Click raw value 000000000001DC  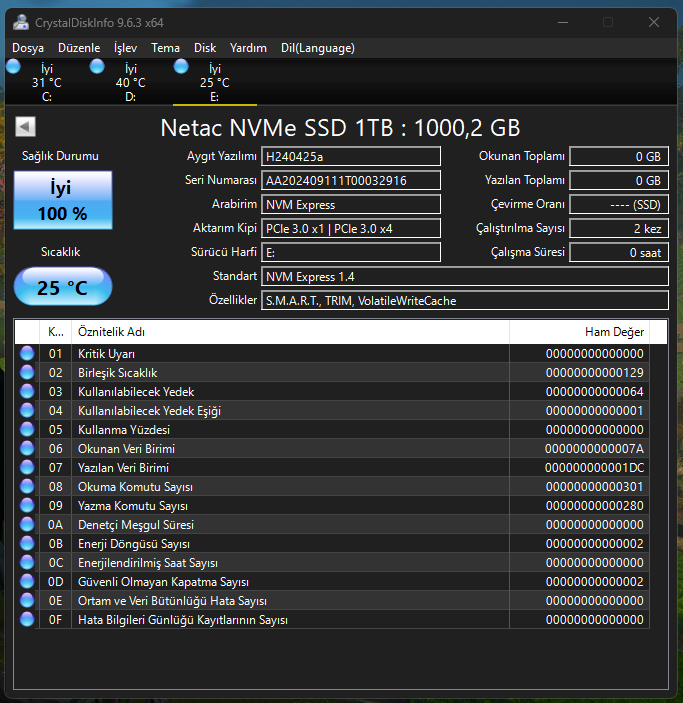594,468
